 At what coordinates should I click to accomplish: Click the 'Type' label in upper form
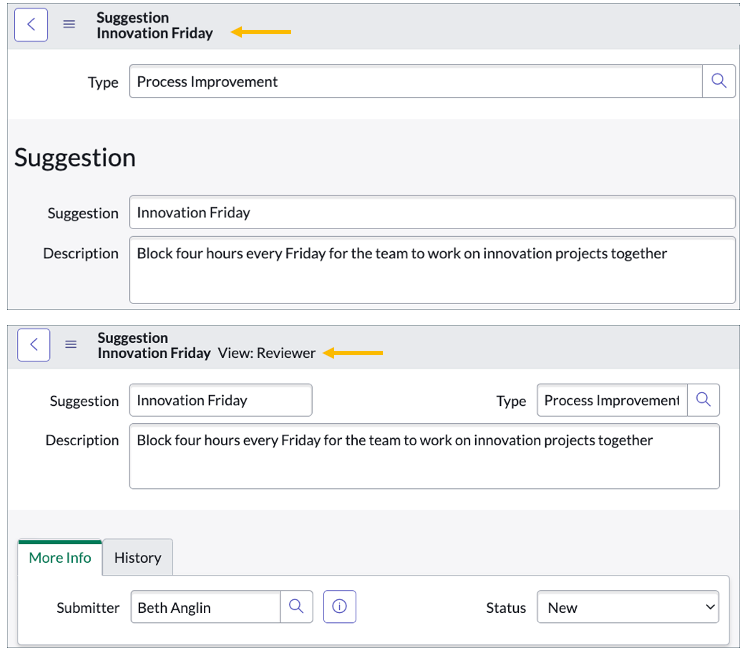103,82
